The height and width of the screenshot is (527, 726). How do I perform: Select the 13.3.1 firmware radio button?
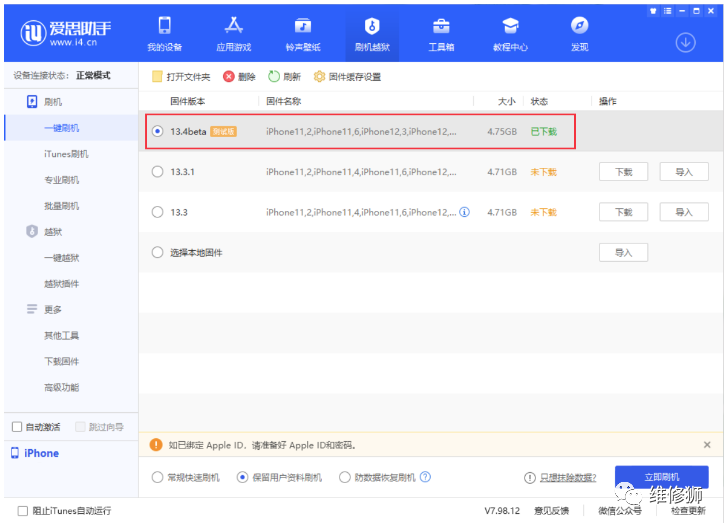(157, 171)
